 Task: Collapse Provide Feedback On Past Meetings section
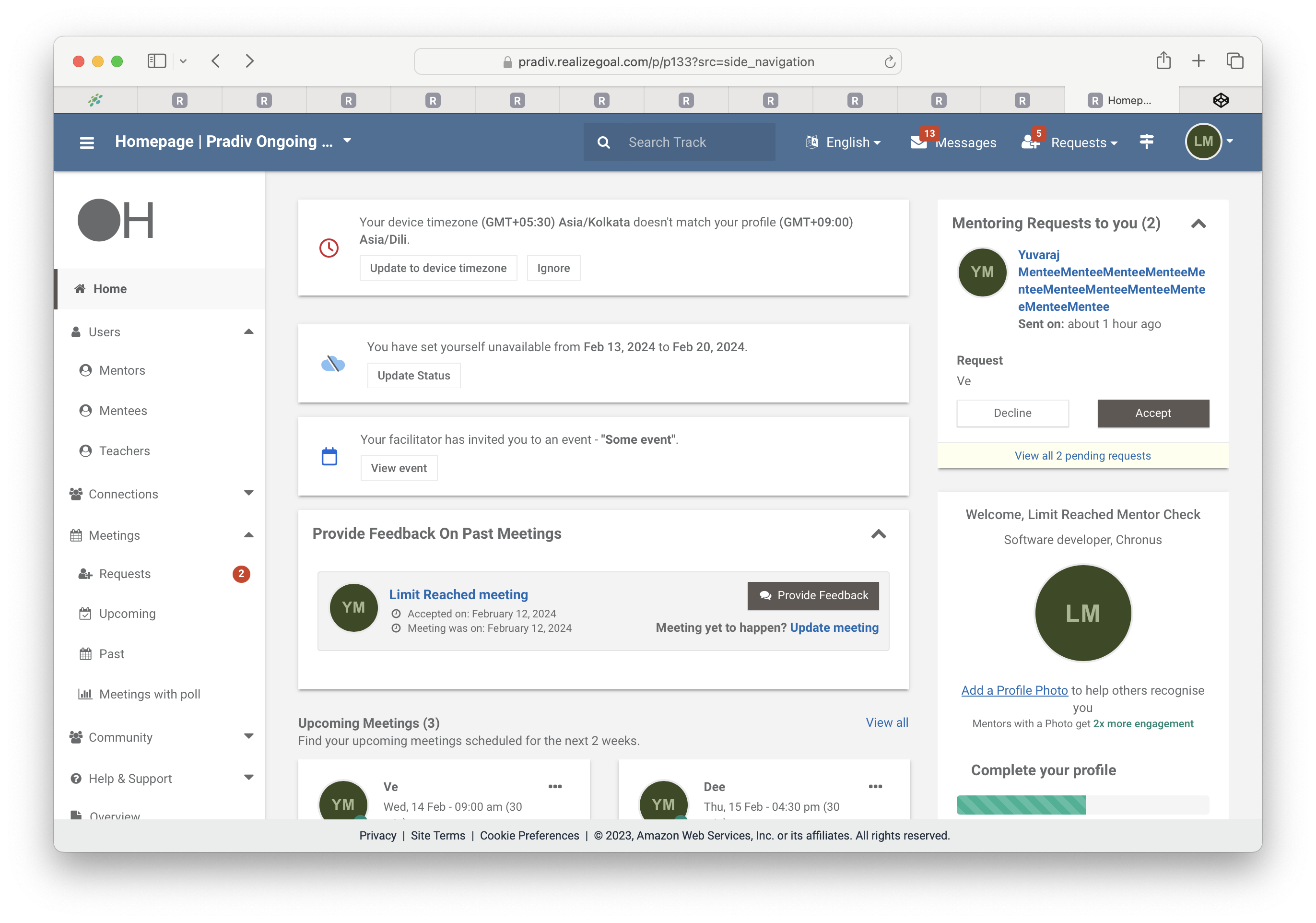coord(878,534)
